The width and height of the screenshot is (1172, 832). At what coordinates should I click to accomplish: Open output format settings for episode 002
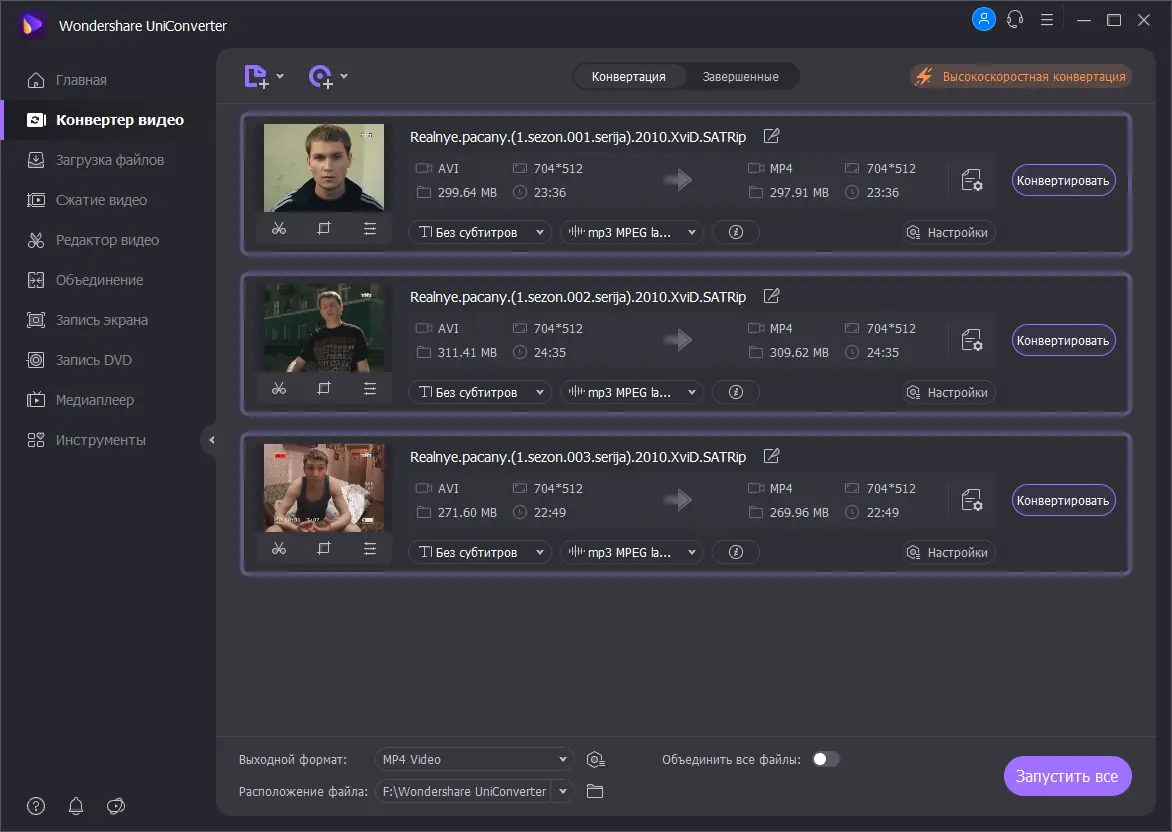972,340
